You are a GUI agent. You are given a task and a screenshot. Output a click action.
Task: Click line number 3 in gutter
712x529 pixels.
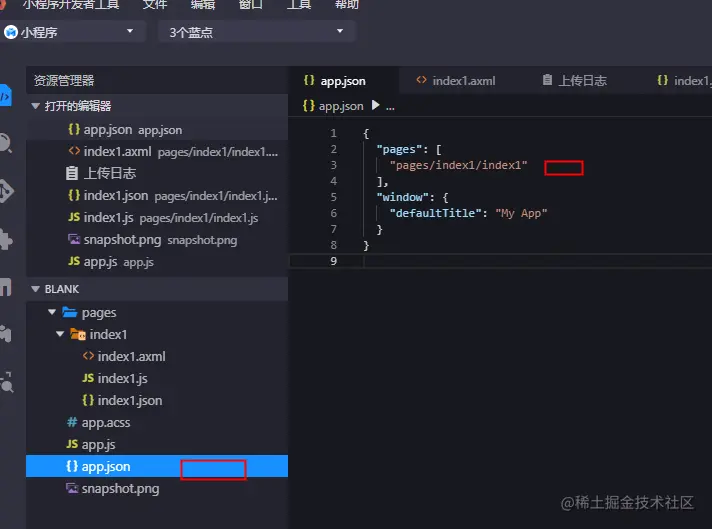pos(334,165)
